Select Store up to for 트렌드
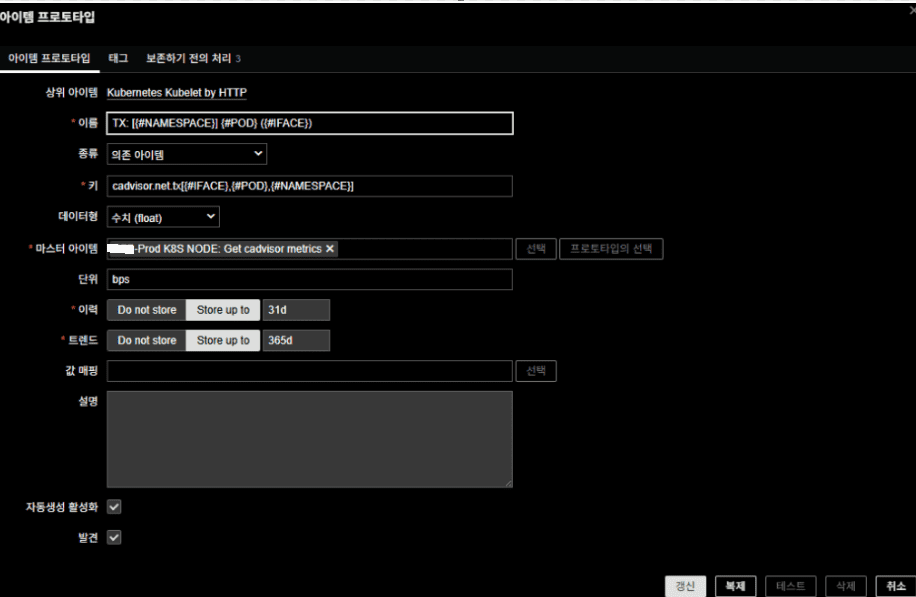 point(223,341)
